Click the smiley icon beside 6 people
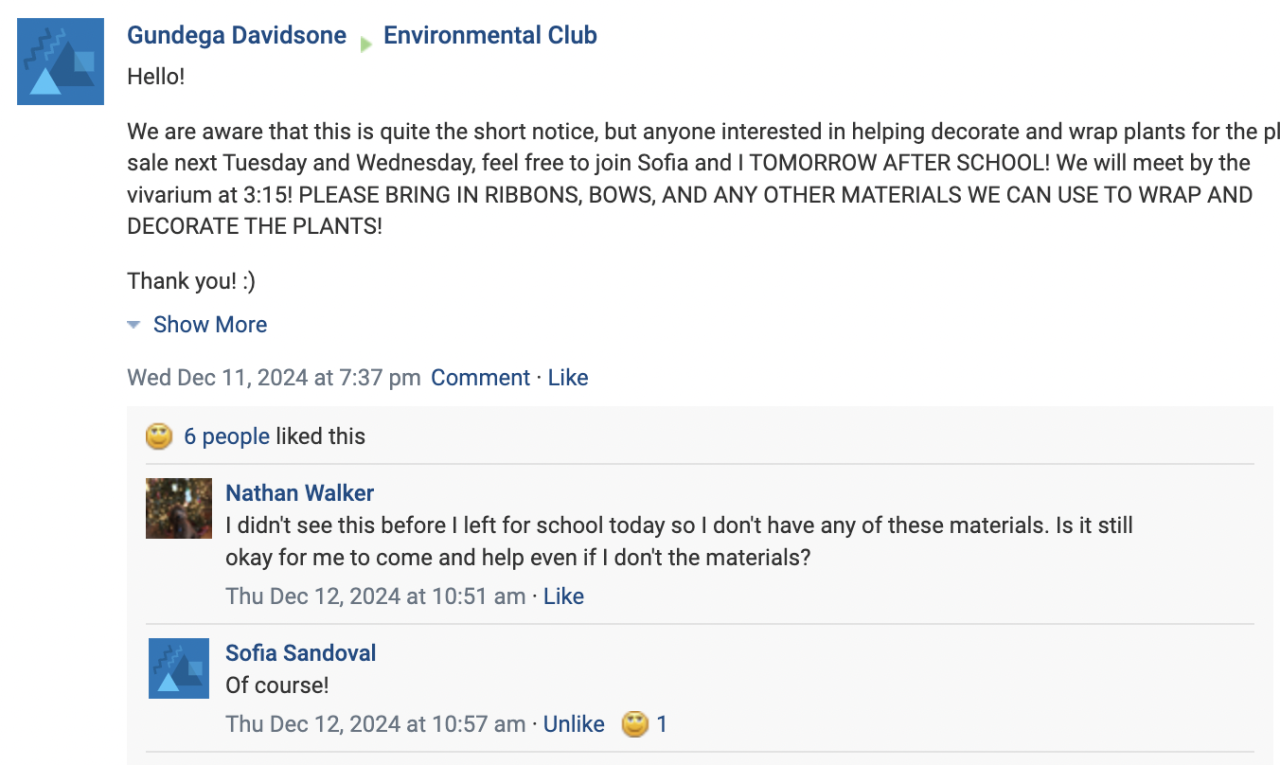The height and width of the screenshot is (765, 1280). point(159,437)
